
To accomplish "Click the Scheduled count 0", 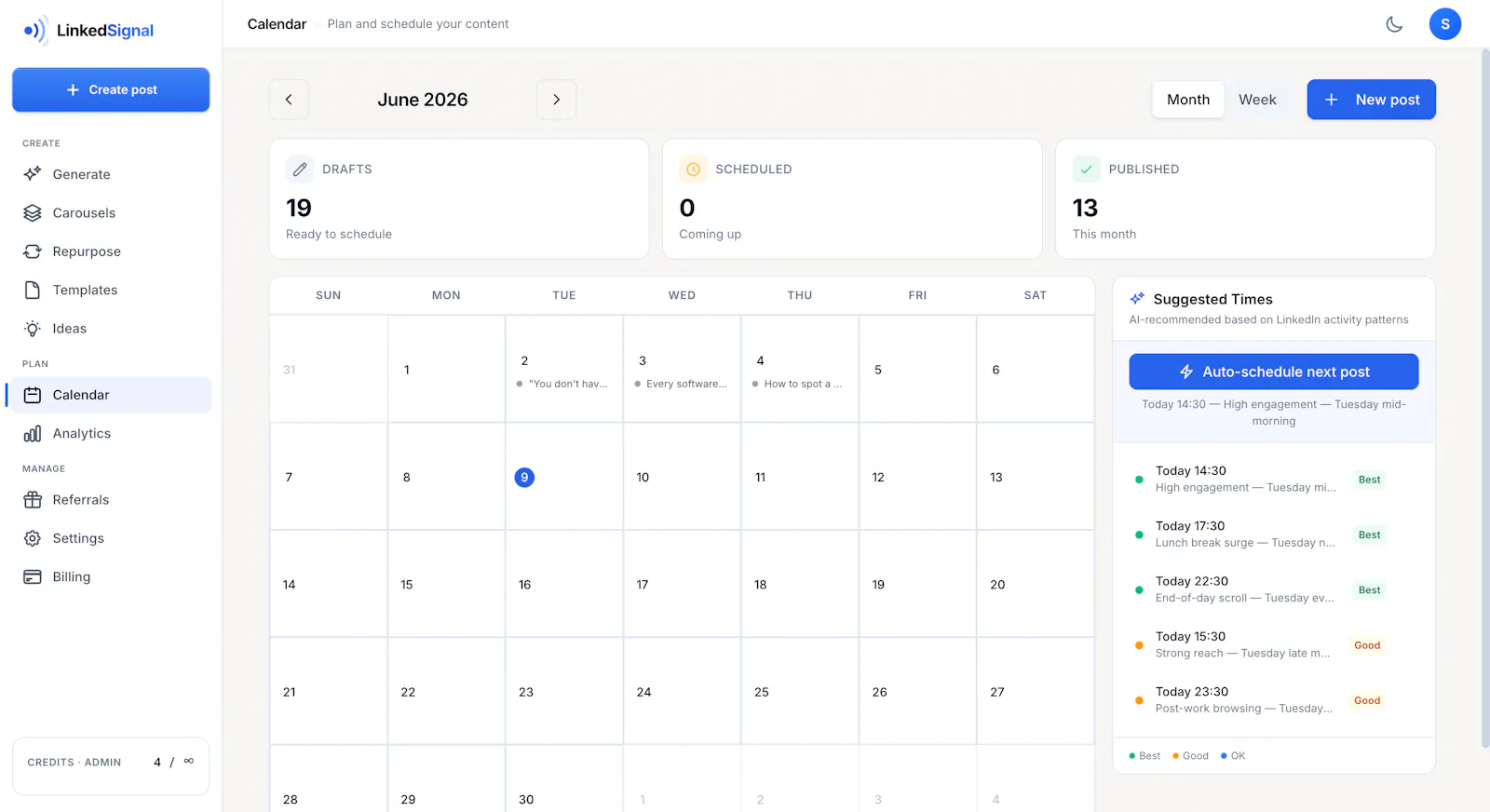I will [x=687, y=208].
